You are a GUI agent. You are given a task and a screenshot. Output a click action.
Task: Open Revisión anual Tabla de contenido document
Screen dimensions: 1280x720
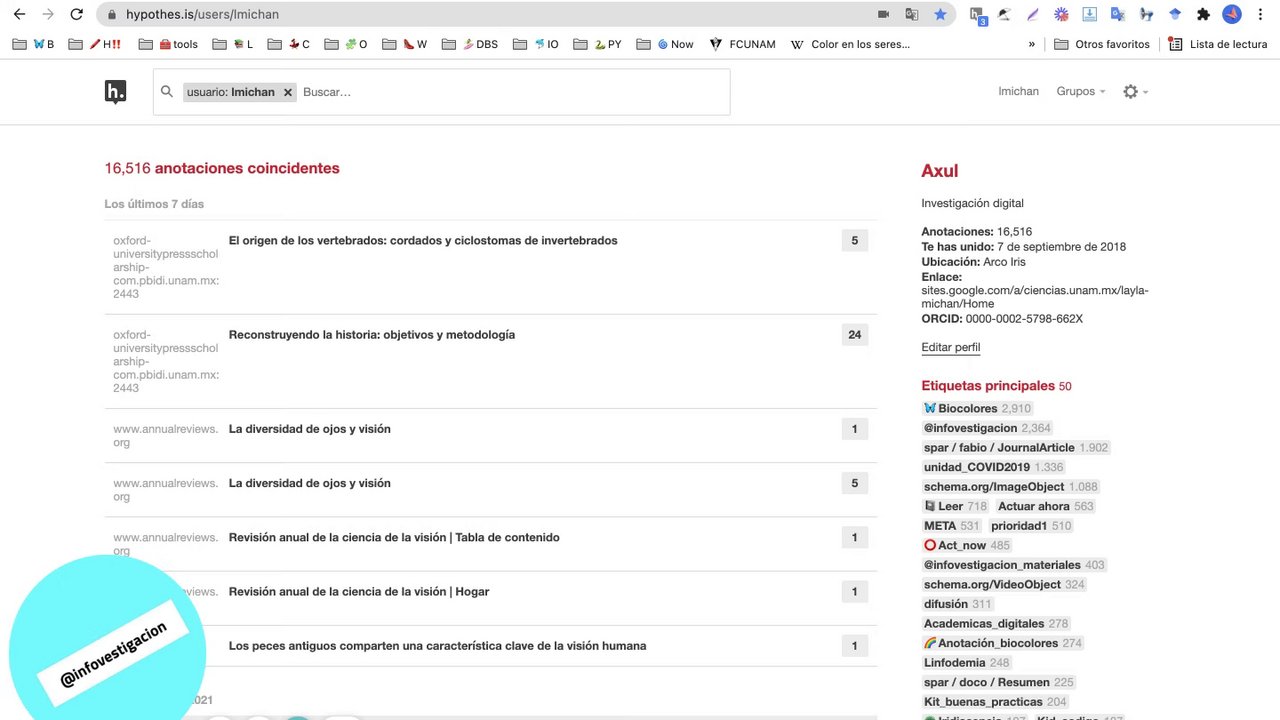click(394, 537)
